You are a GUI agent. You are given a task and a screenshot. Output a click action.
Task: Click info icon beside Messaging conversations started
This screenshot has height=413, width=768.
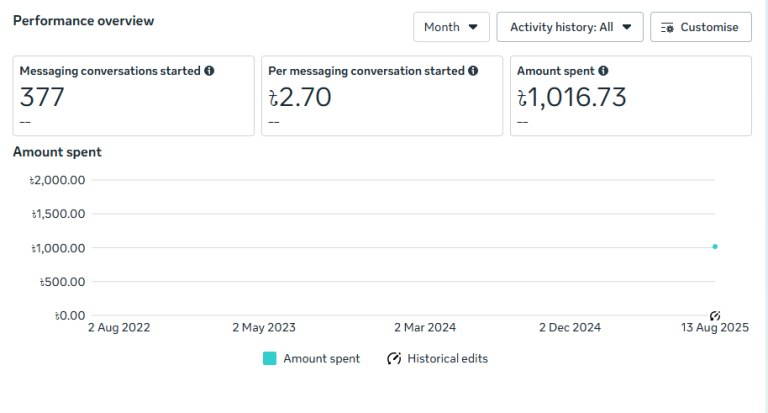209,71
